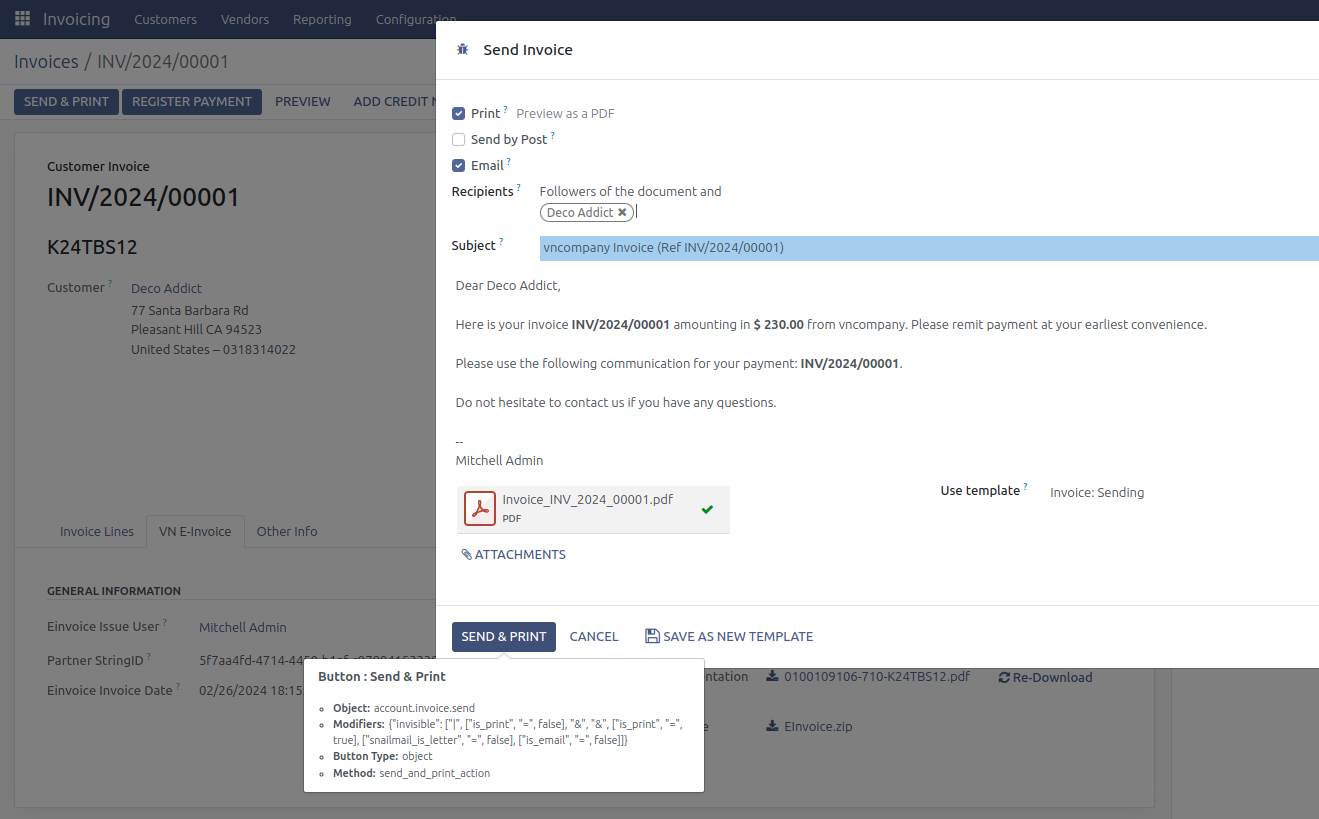Download 0100109106-710-K24TBS12.pdf file
The width and height of the screenshot is (1319, 819).
pos(868,677)
